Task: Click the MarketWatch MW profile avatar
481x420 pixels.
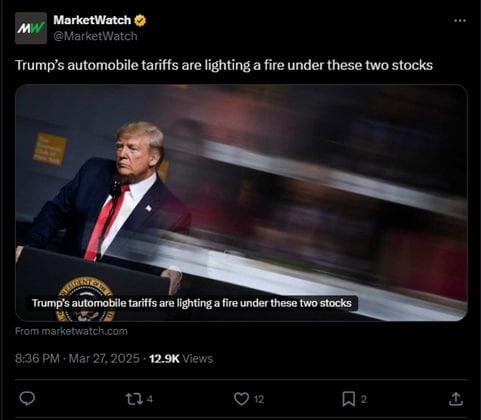Action: coord(31,28)
